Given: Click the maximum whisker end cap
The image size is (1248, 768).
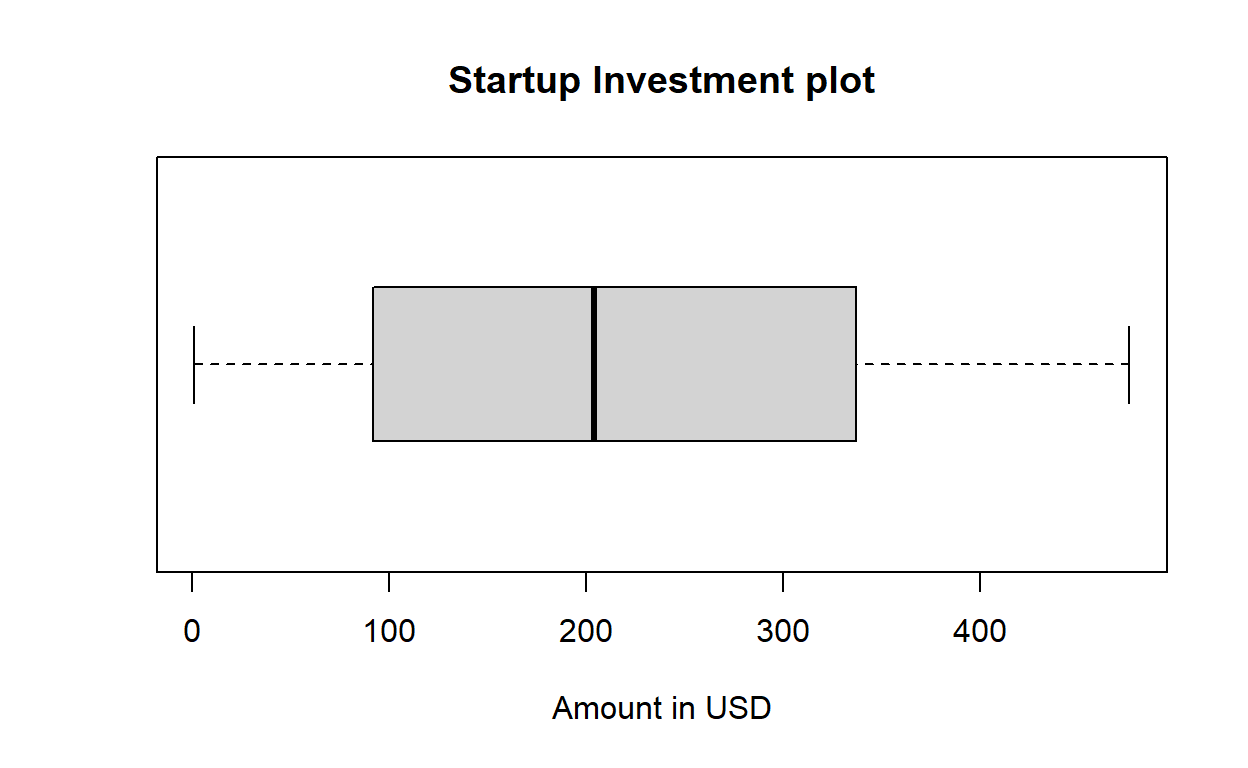Looking at the screenshot, I should coord(1129,364).
